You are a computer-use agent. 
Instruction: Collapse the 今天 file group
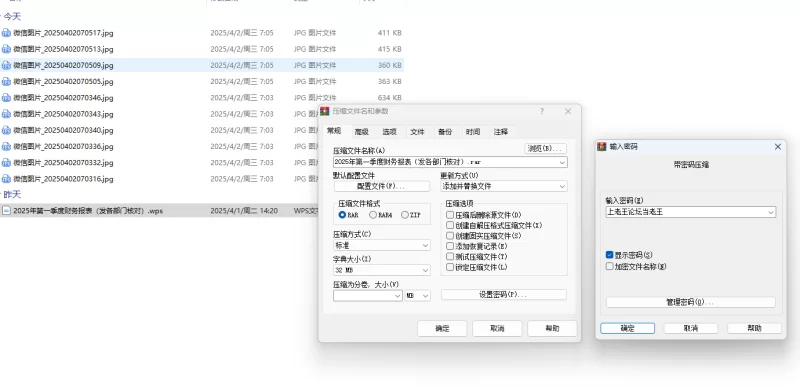(1, 17)
